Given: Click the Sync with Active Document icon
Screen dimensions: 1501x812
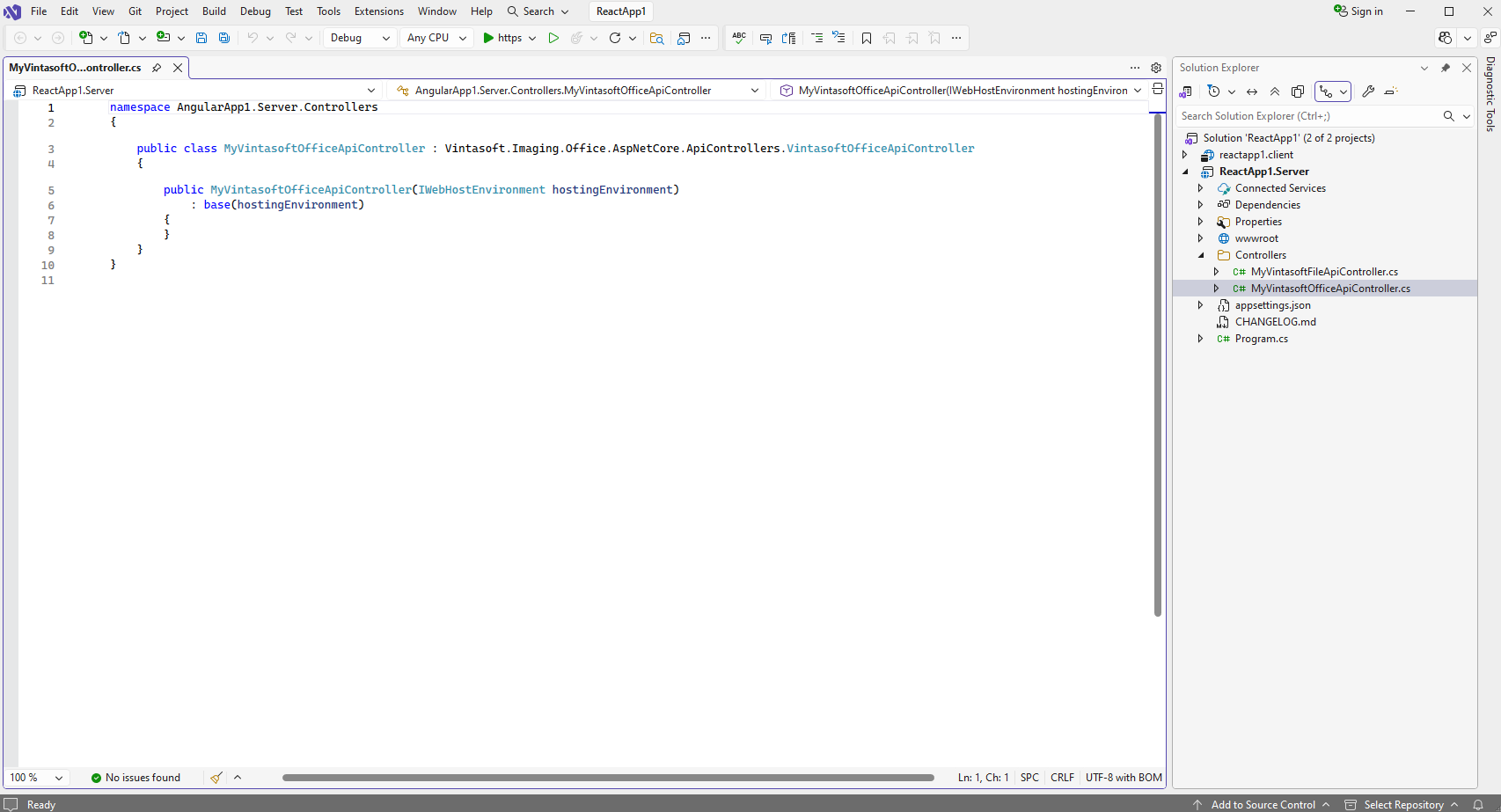Looking at the screenshot, I should pyautogui.click(x=1252, y=91).
